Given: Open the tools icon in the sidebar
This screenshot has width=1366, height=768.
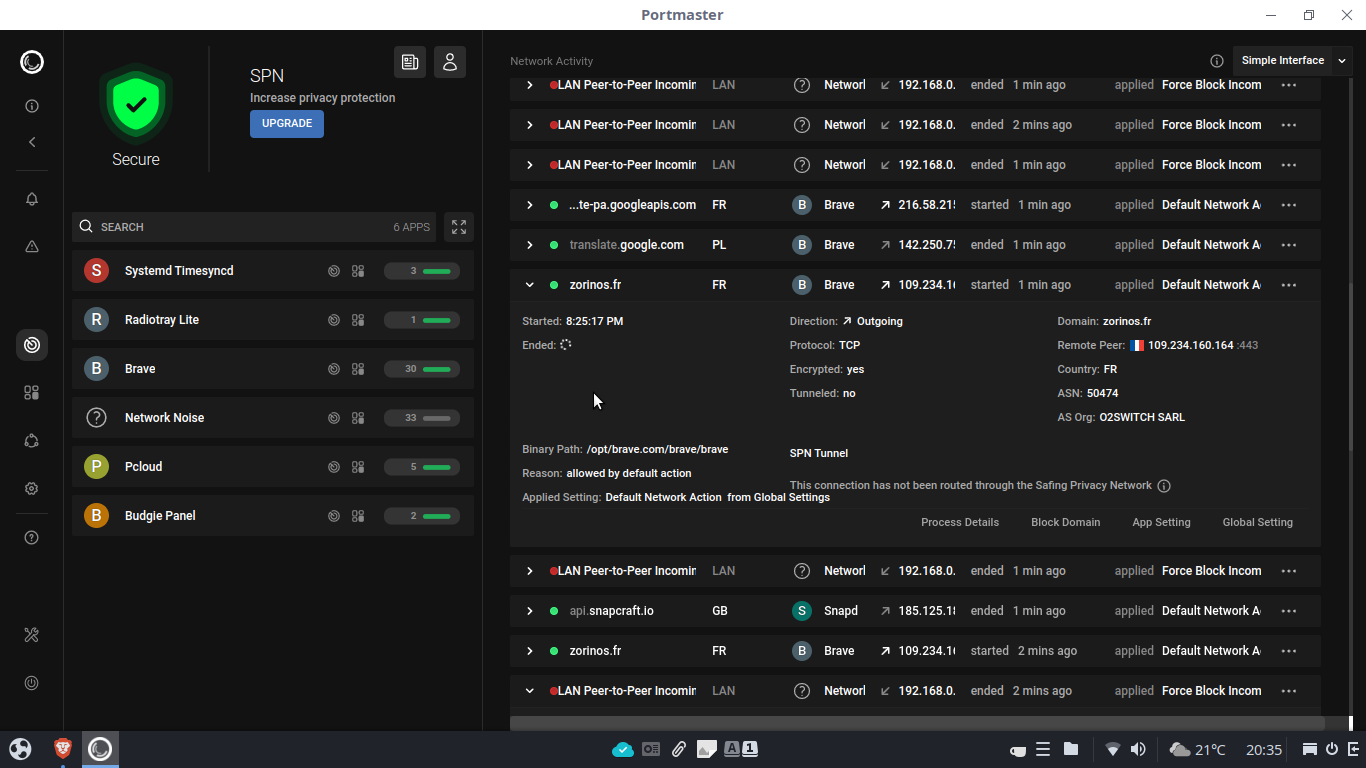Looking at the screenshot, I should point(31,635).
